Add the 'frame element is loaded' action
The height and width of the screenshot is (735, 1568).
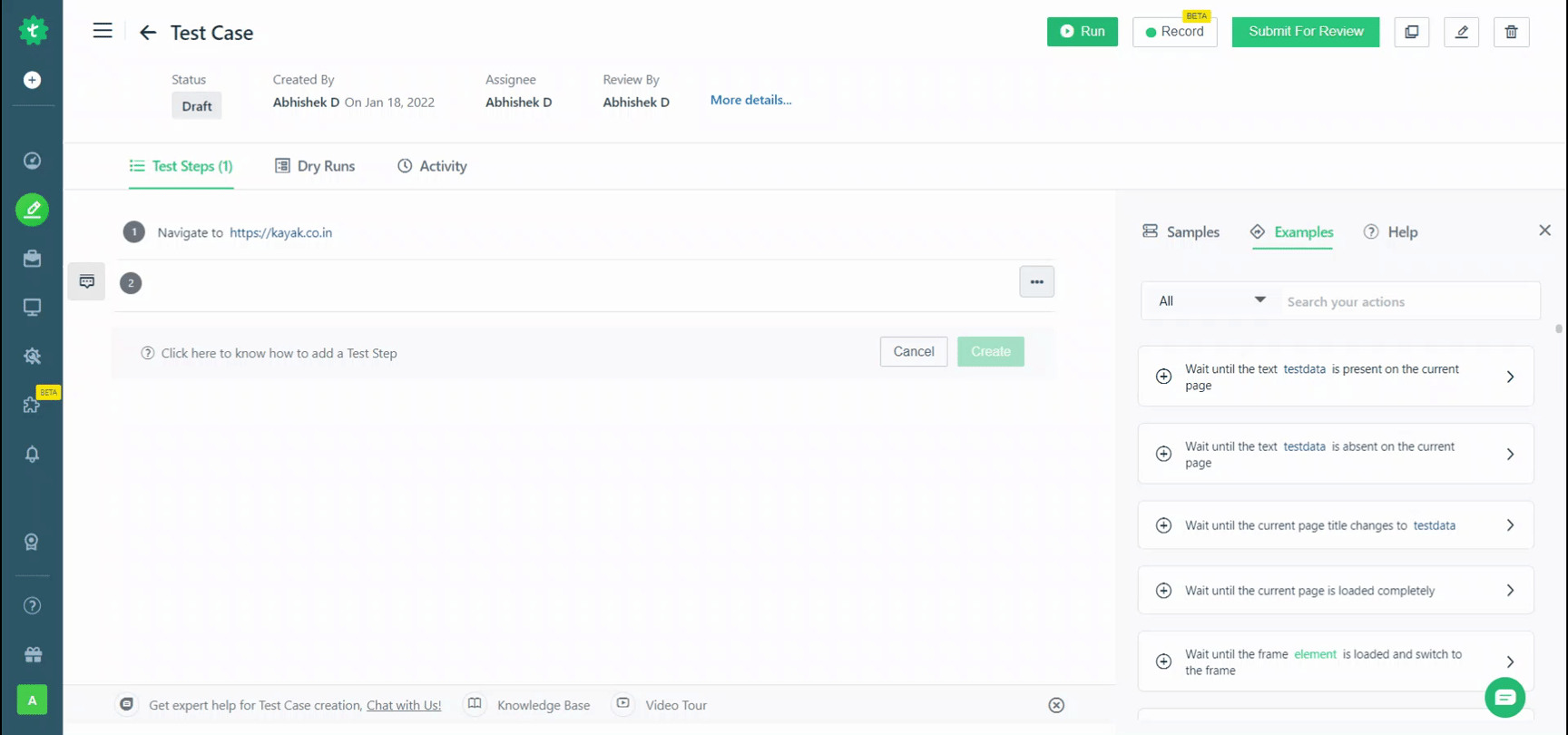click(x=1163, y=661)
